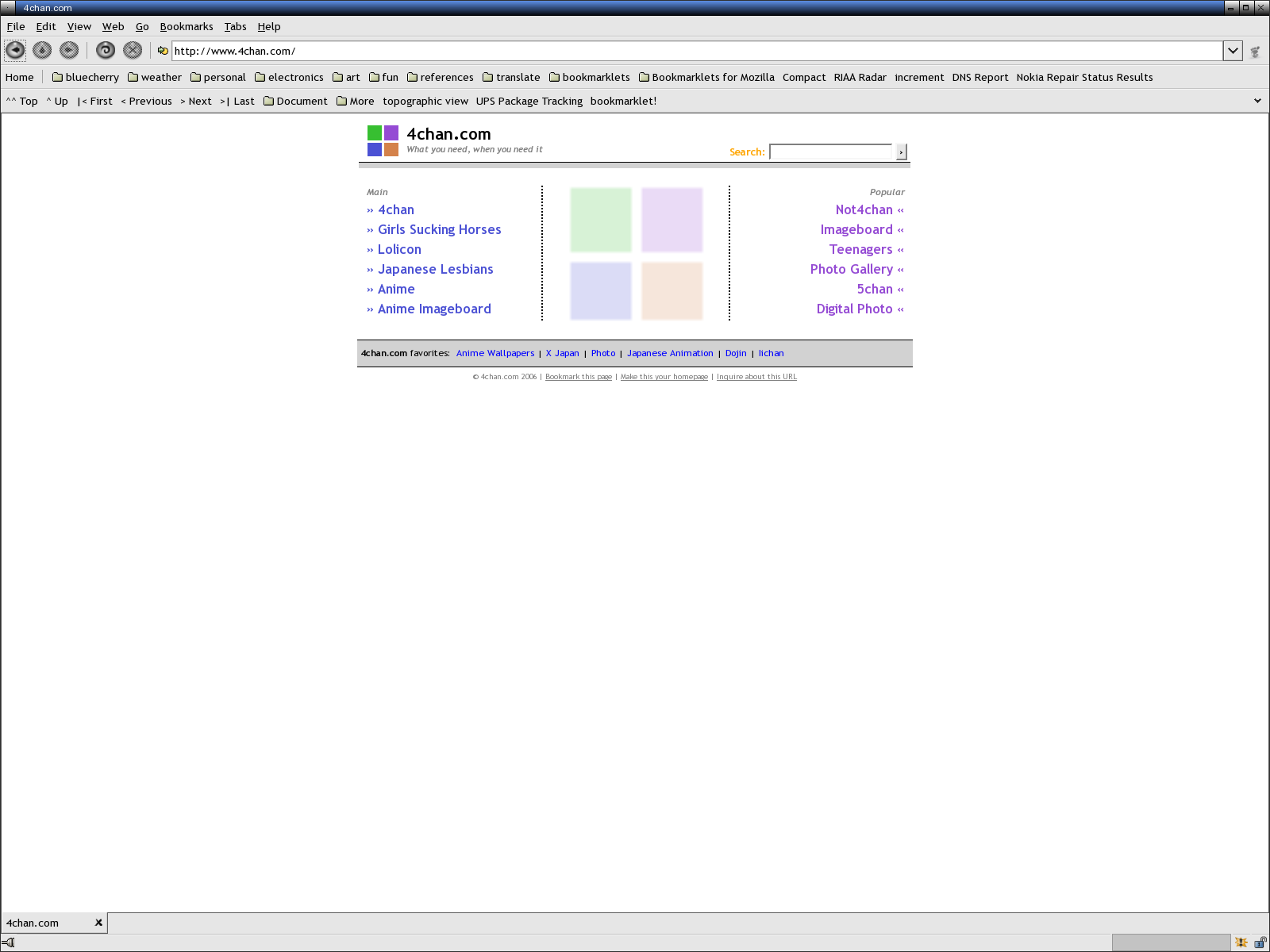Click the green faded square in page center

[601, 220]
